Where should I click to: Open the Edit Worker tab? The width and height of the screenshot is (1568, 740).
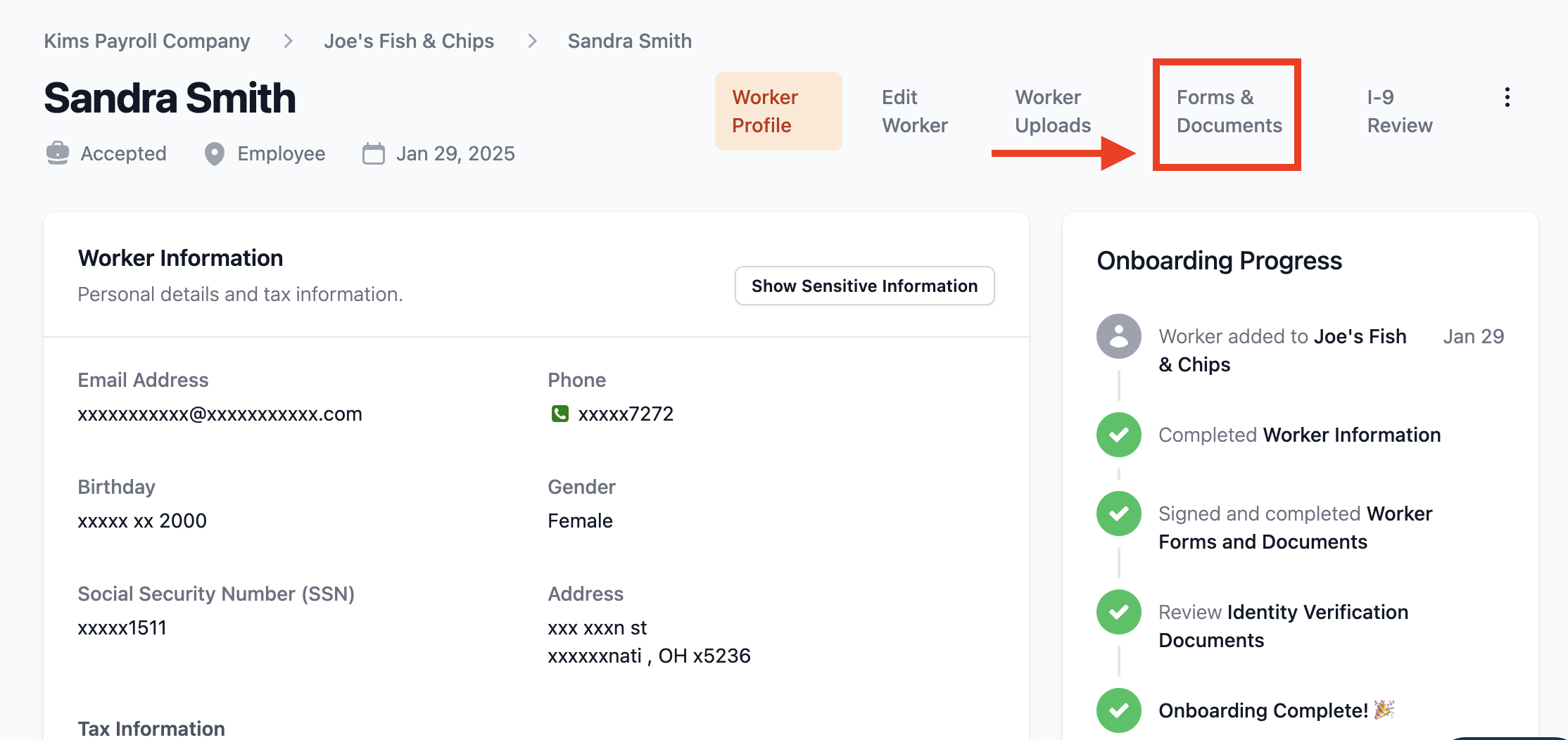click(x=915, y=111)
